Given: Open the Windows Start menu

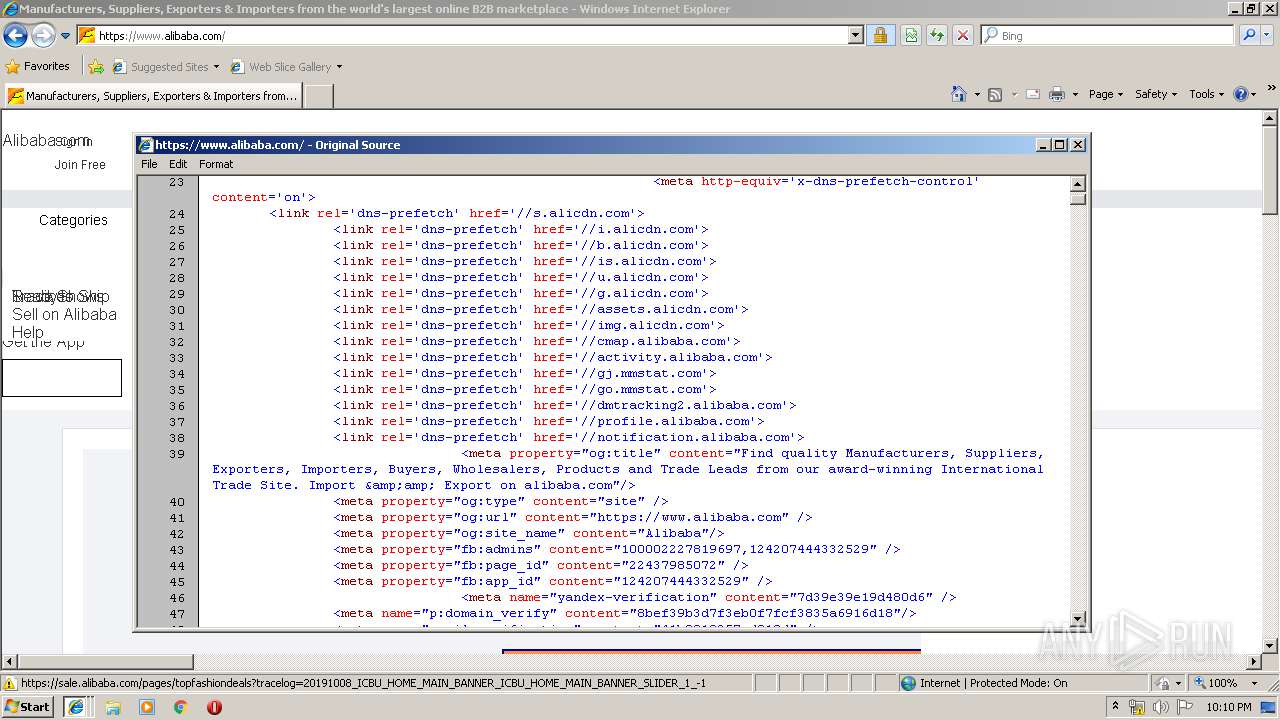Looking at the screenshot, I should coord(27,706).
